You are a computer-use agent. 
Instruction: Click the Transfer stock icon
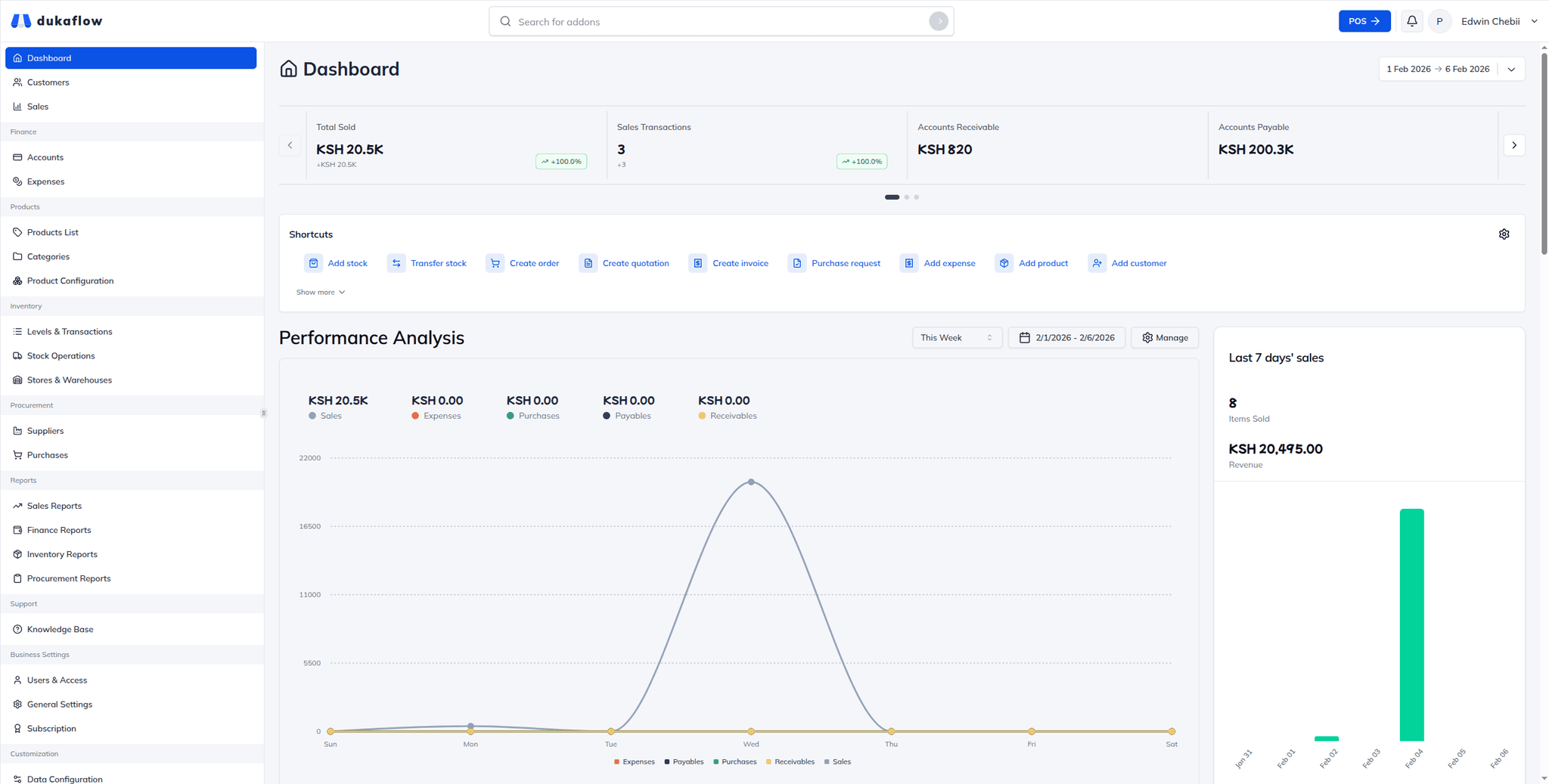[x=396, y=262]
